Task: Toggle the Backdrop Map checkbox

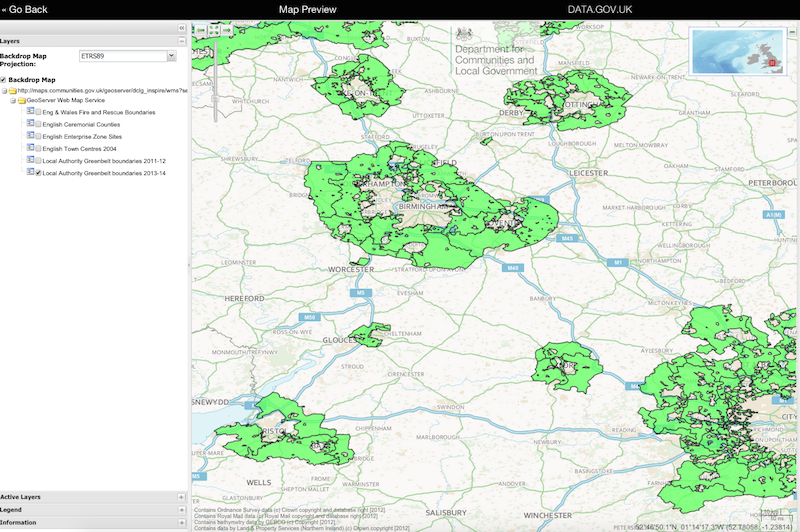Action: pos(4,80)
